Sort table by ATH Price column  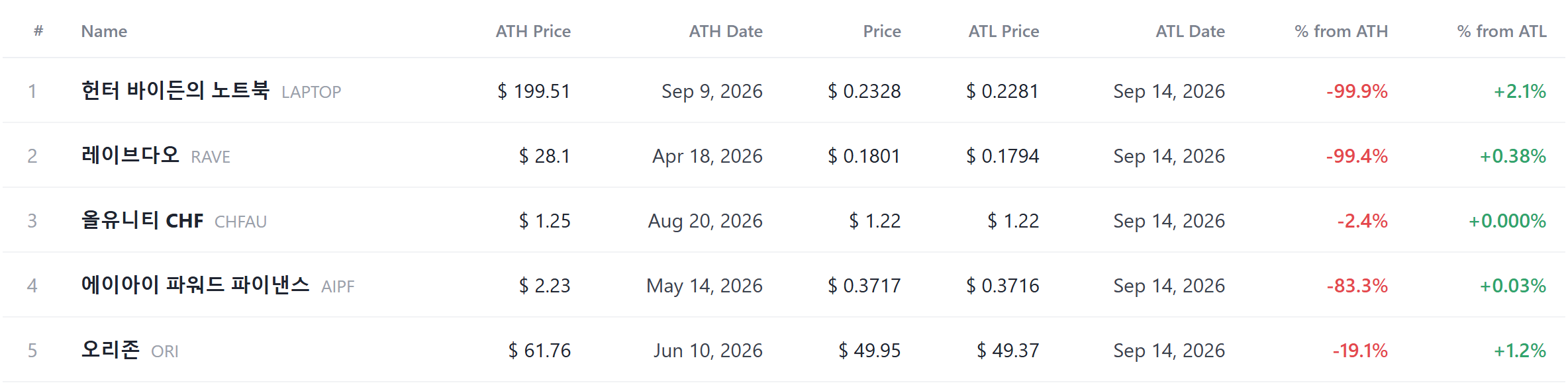(533, 31)
